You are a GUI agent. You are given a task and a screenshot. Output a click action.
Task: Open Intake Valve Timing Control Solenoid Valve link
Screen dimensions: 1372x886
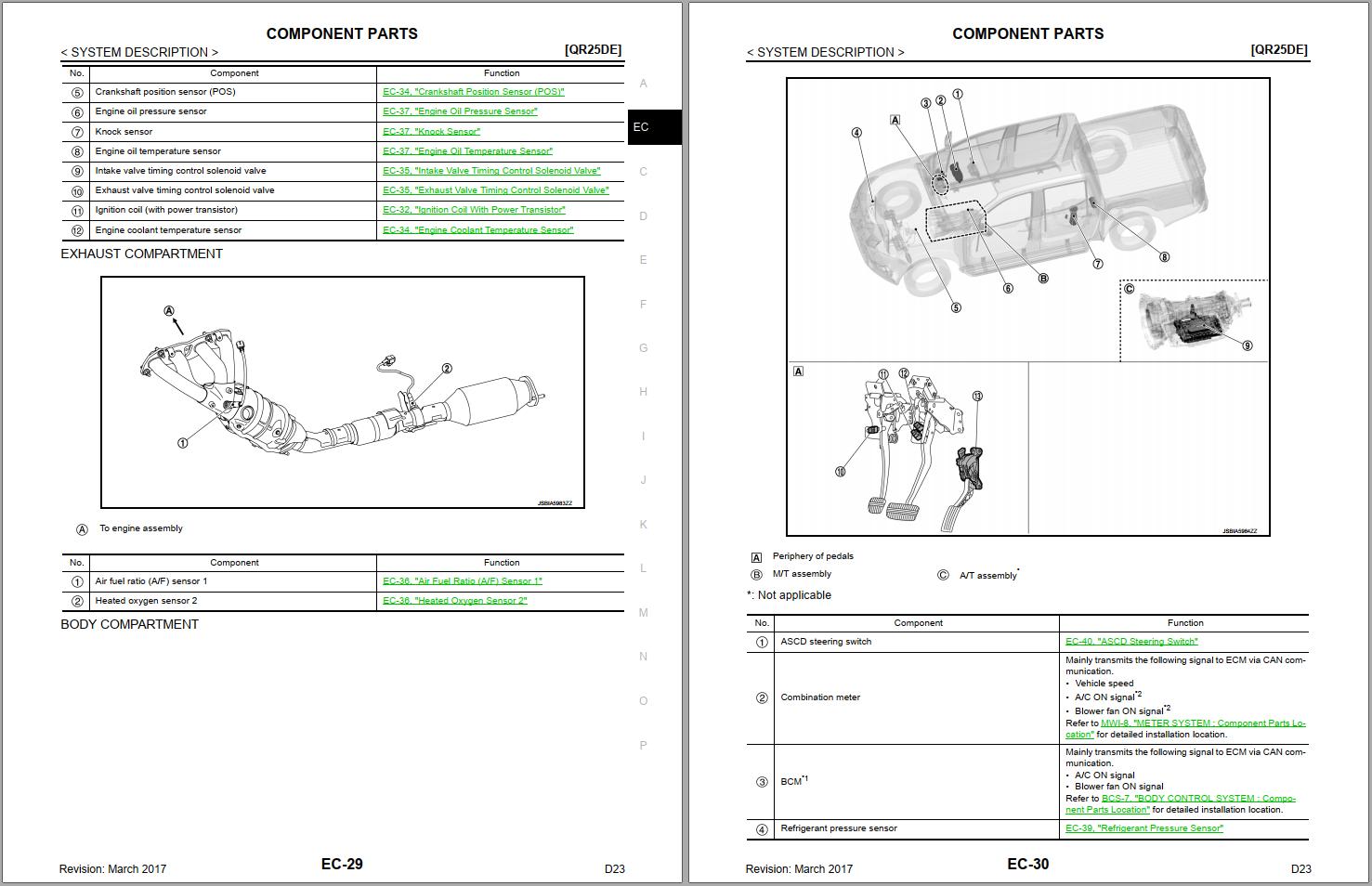click(x=491, y=171)
